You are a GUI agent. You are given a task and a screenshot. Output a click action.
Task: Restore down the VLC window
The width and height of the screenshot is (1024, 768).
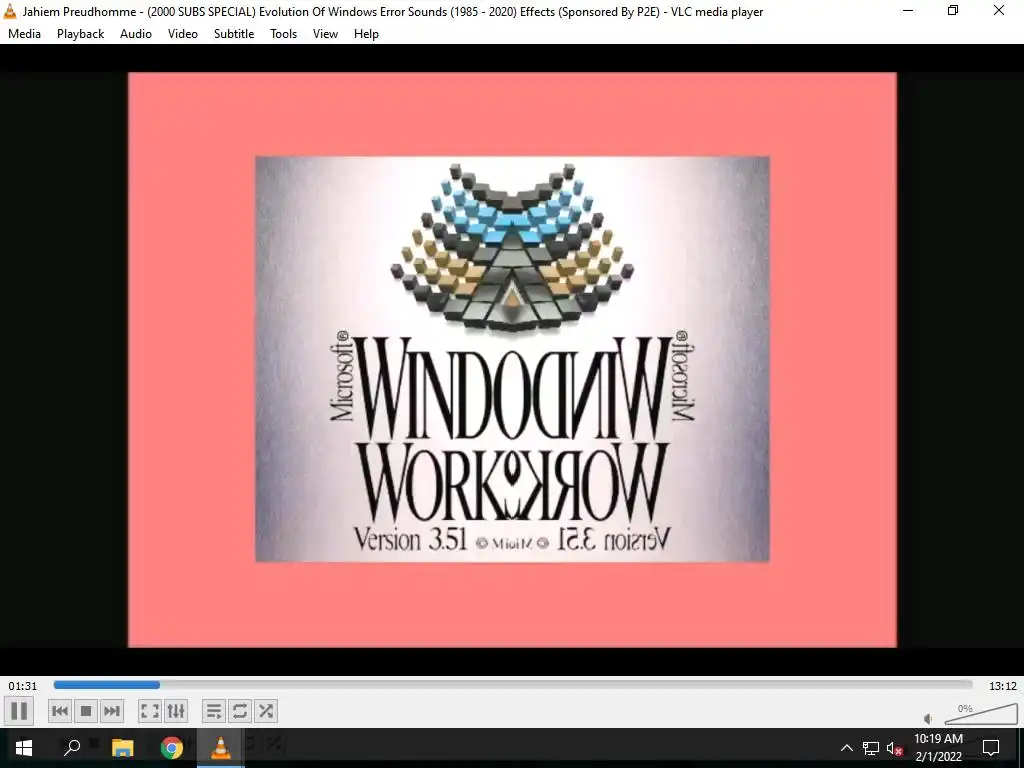(x=953, y=11)
